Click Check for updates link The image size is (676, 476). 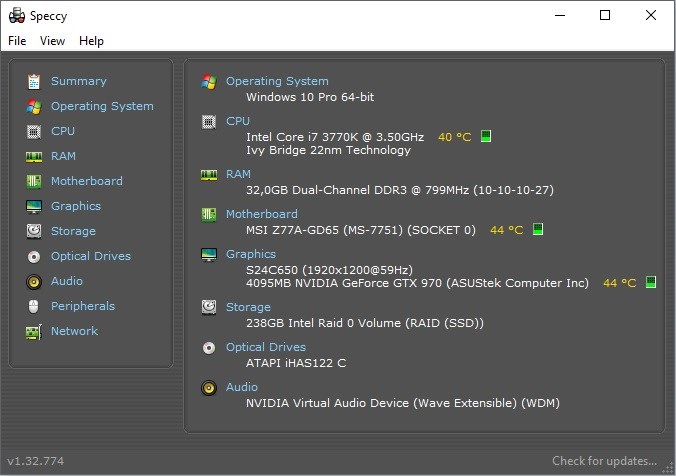pyautogui.click(x=604, y=461)
